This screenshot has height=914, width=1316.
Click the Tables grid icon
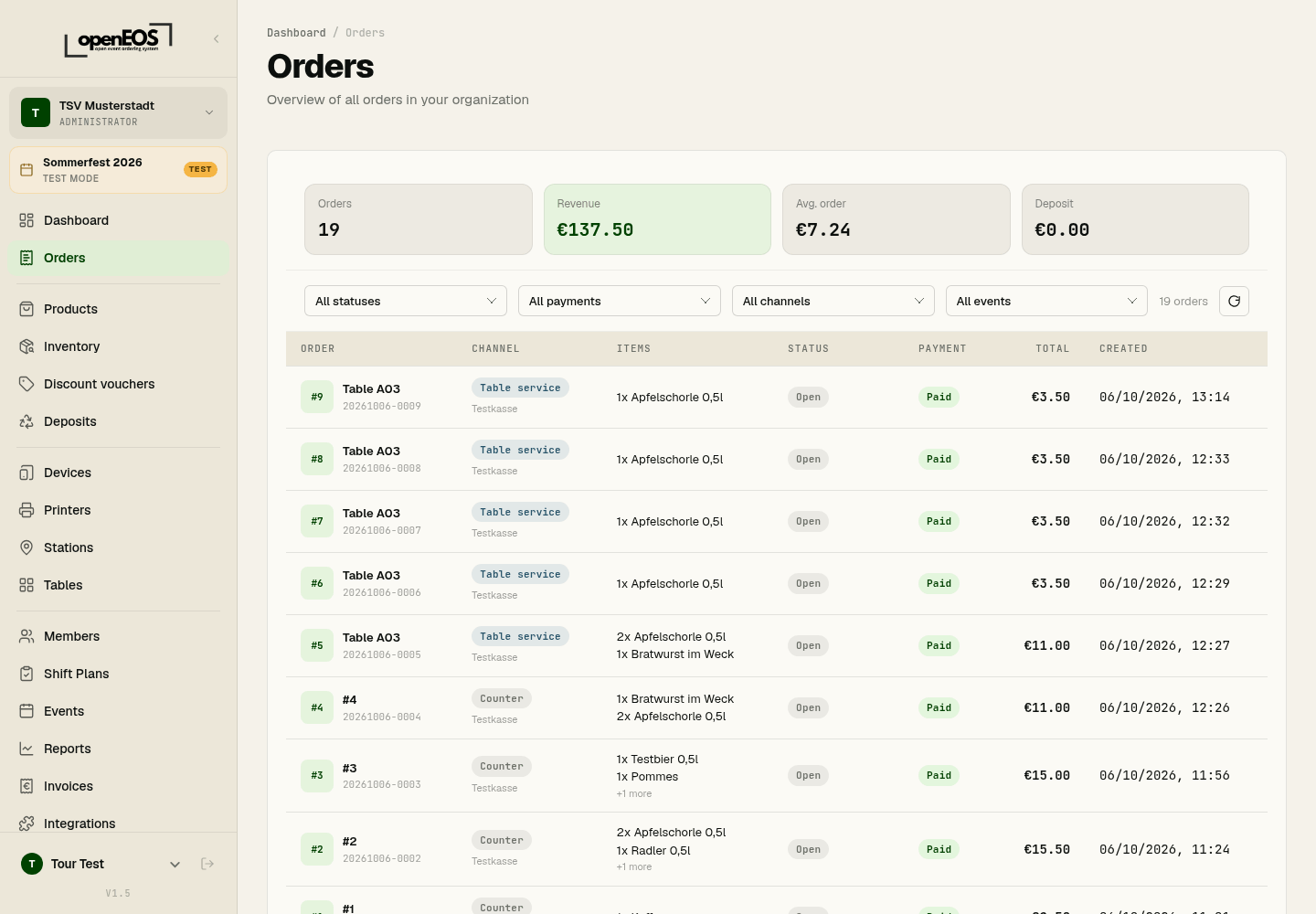coord(27,585)
